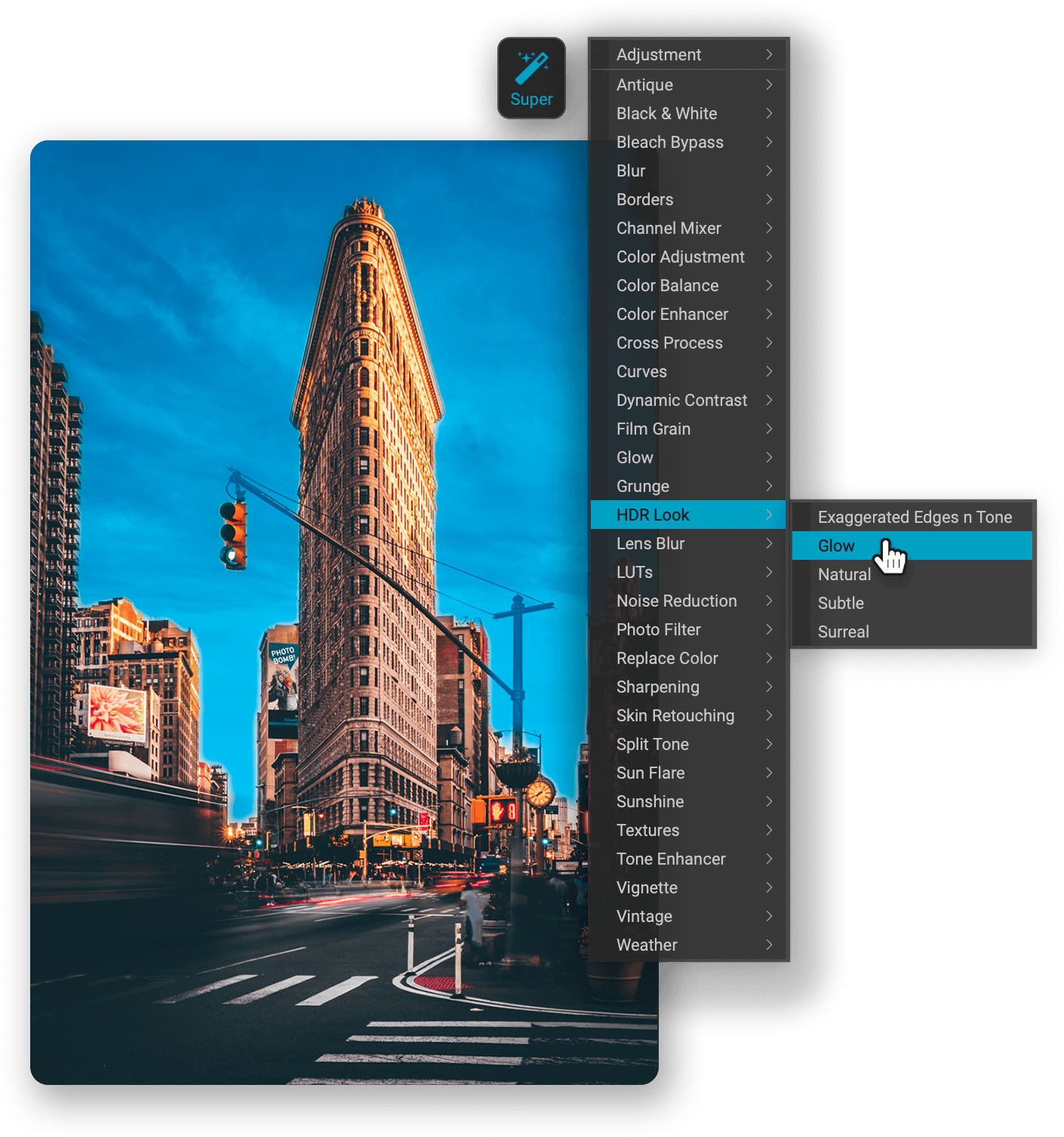
Task: Expand the Weather submenu chevron
Action: (768, 945)
